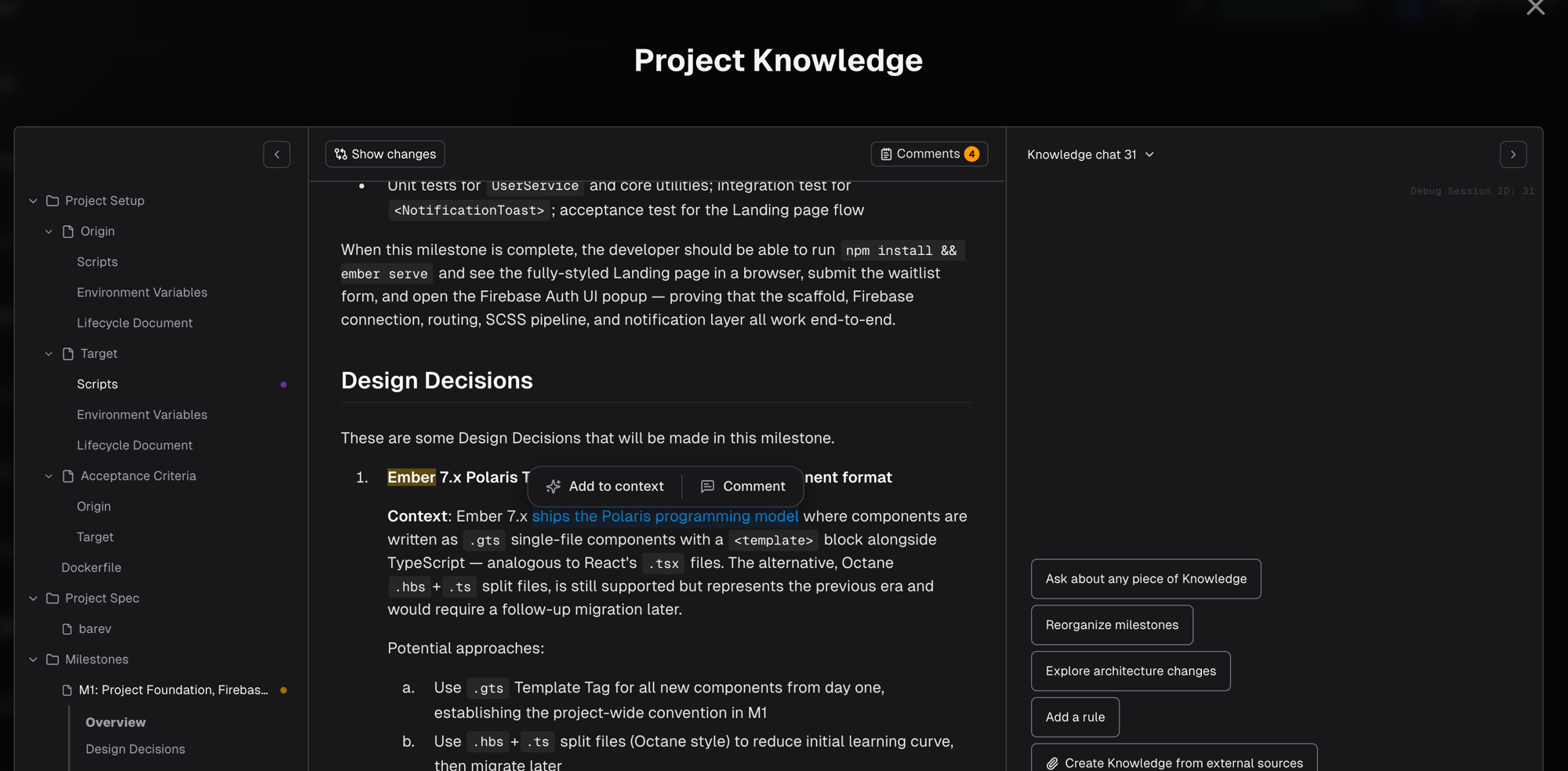Click the Comment speech bubble icon
Viewport: 1568px width, 771px height.
[707, 486]
